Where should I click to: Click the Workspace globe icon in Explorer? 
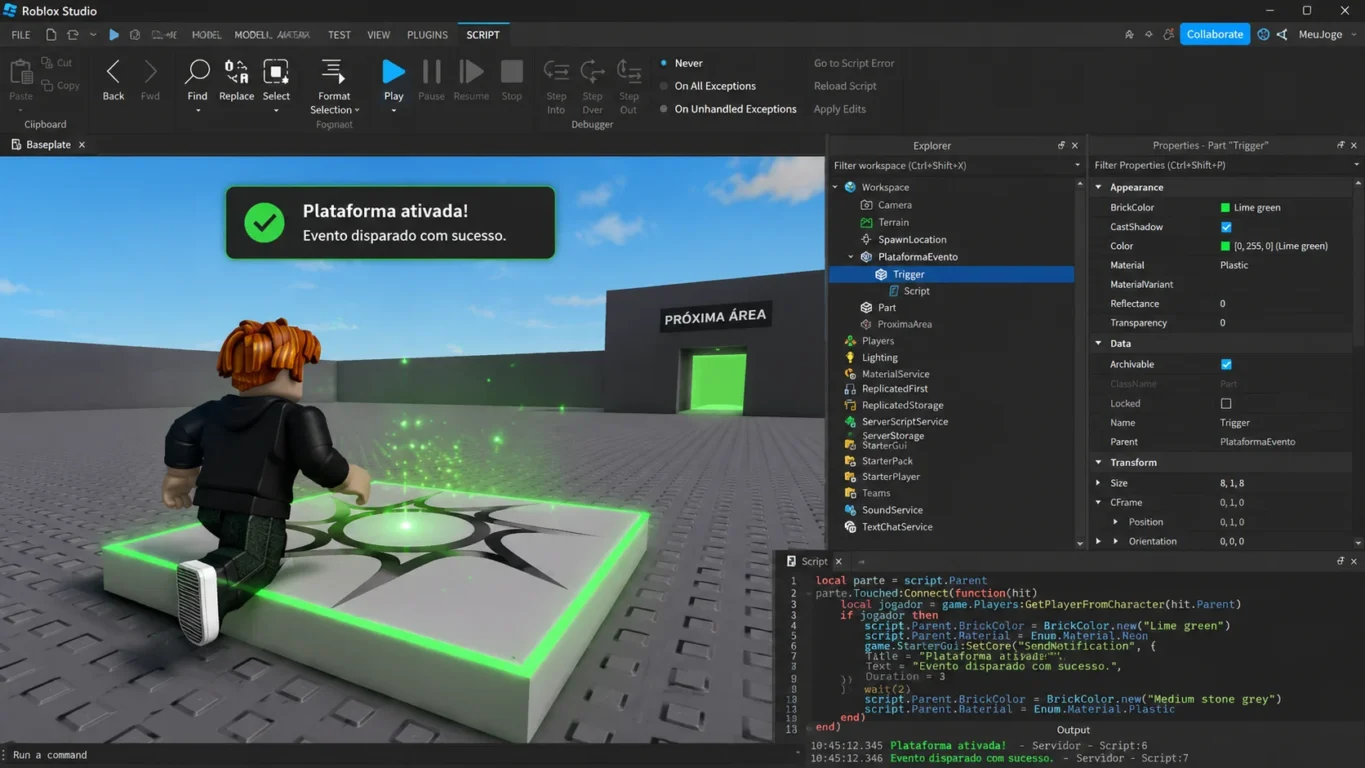[850, 187]
